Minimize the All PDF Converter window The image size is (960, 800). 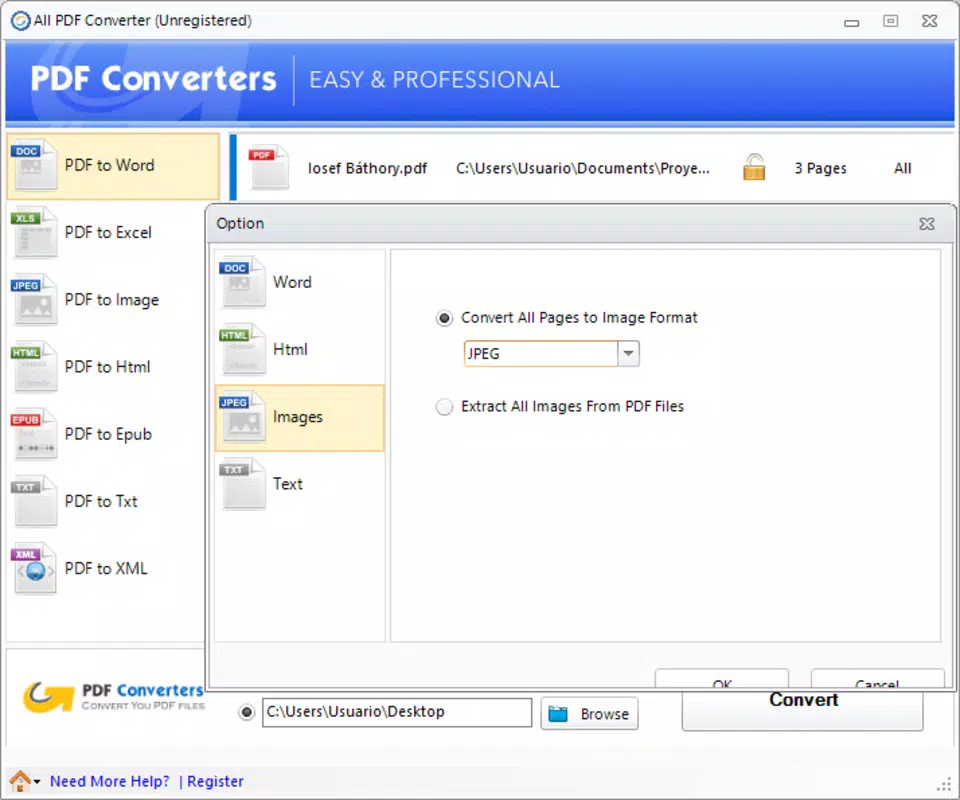[x=852, y=23]
